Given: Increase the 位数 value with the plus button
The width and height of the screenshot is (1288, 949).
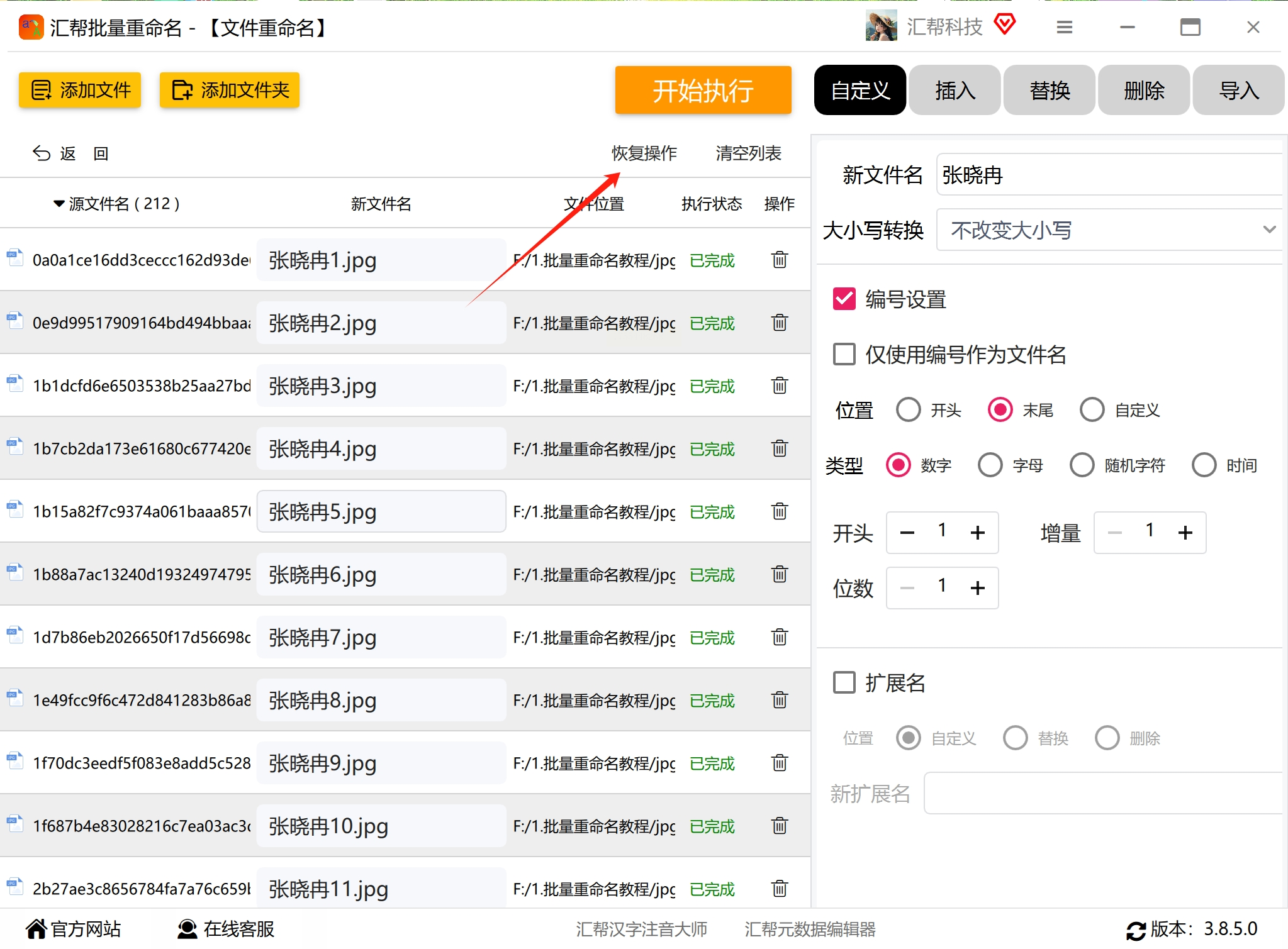Looking at the screenshot, I should 977,588.
